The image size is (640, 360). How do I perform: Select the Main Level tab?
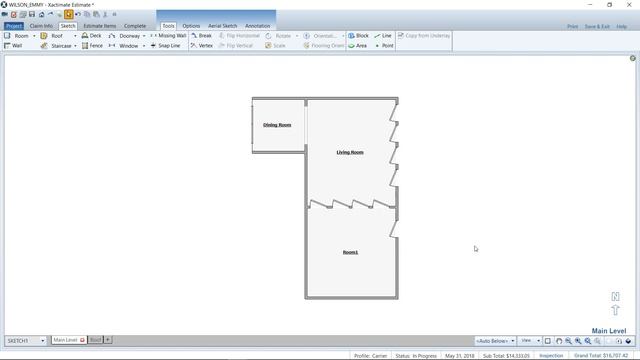(68, 340)
